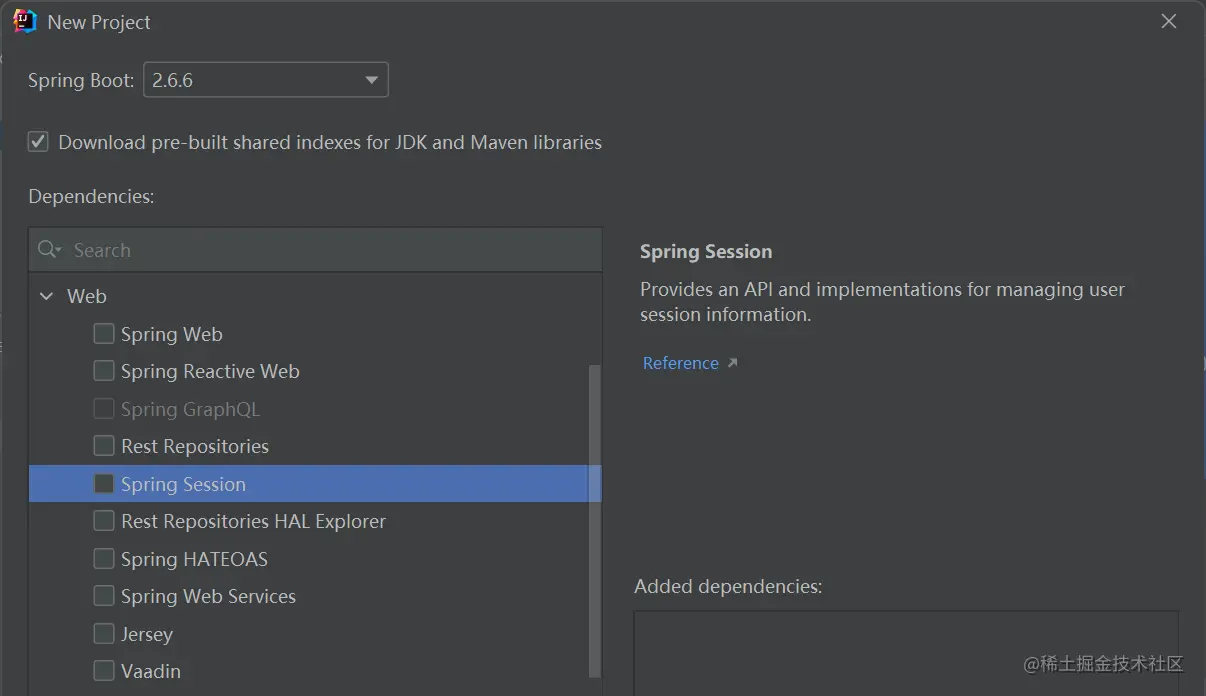Open the Reference documentation link
This screenshot has width=1206, height=696.
(x=680, y=363)
